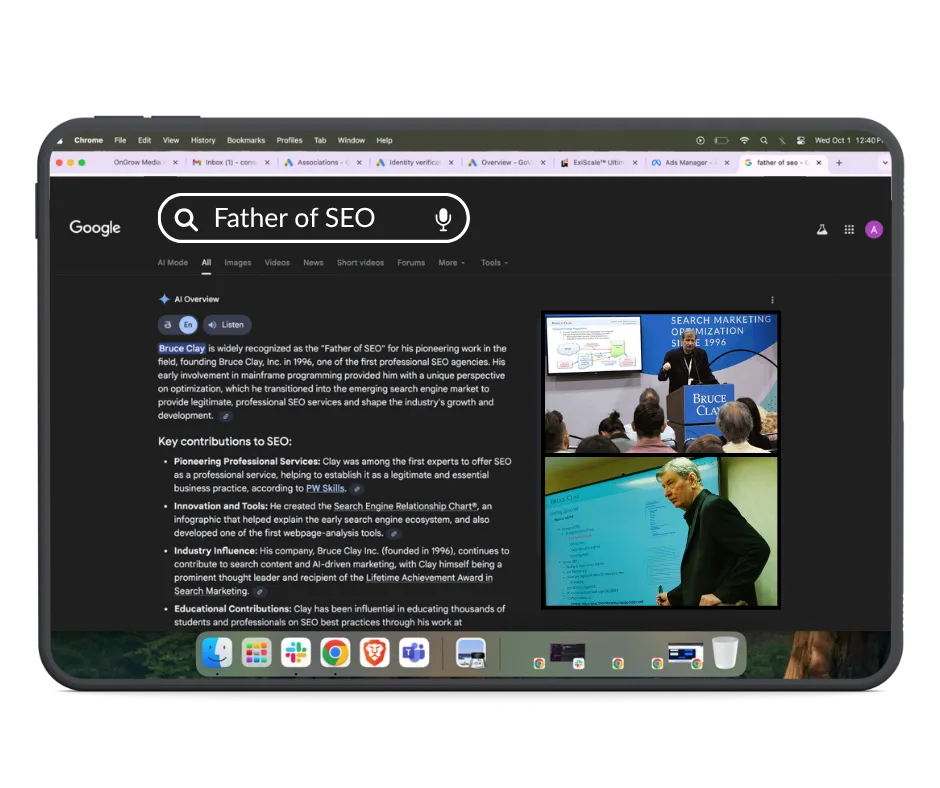Click the search magnifier icon in the search box
This screenshot has width=940, height=788.
186,219
